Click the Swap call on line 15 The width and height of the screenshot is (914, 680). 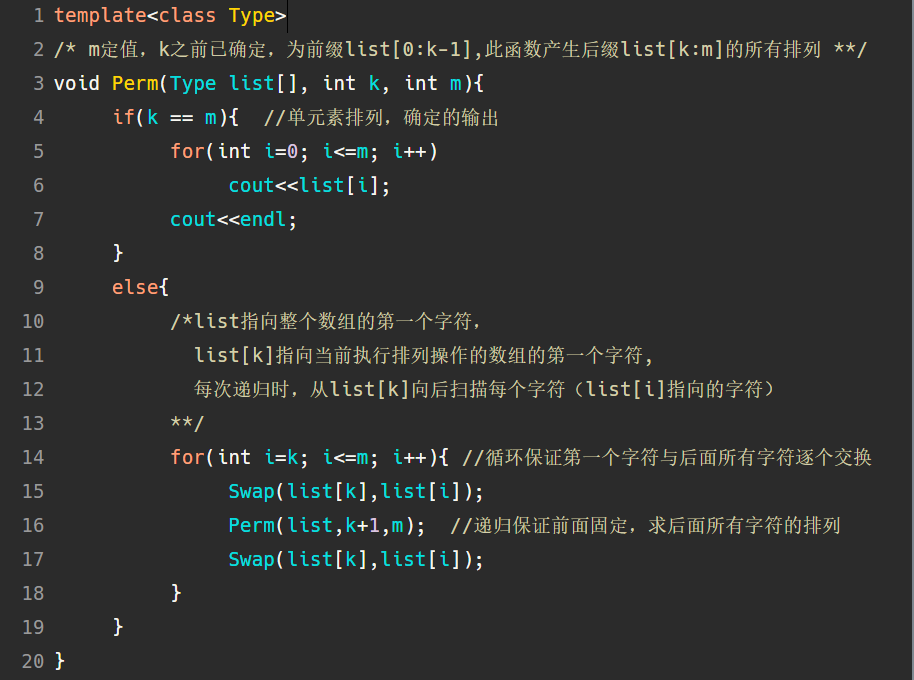coord(251,491)
